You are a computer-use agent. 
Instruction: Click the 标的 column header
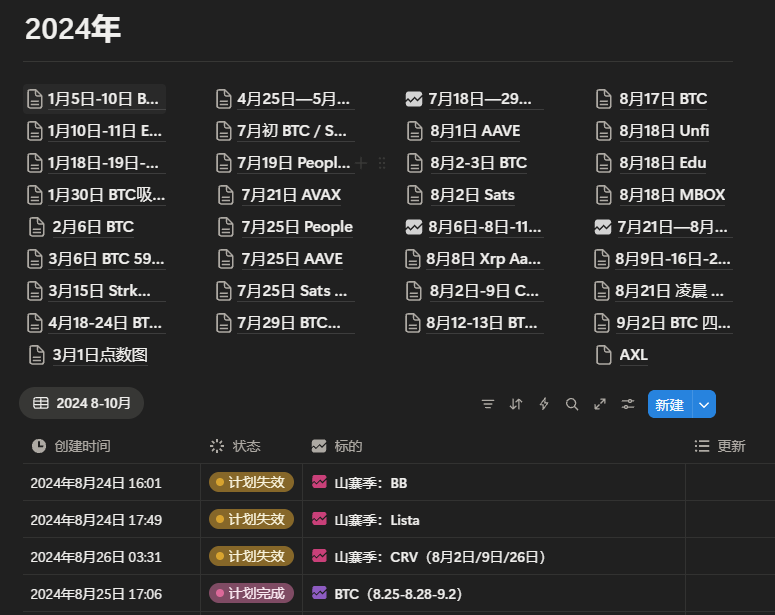337,446
